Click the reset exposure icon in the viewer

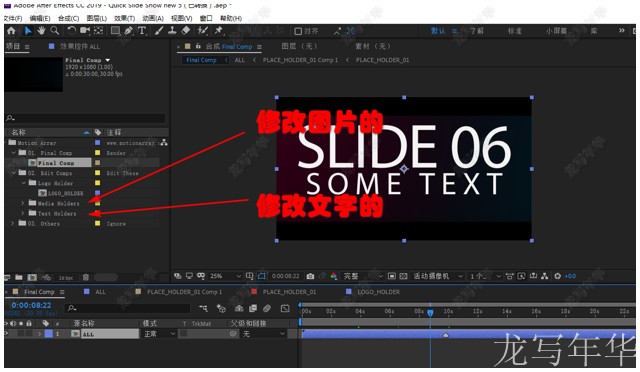coord(558,276)
